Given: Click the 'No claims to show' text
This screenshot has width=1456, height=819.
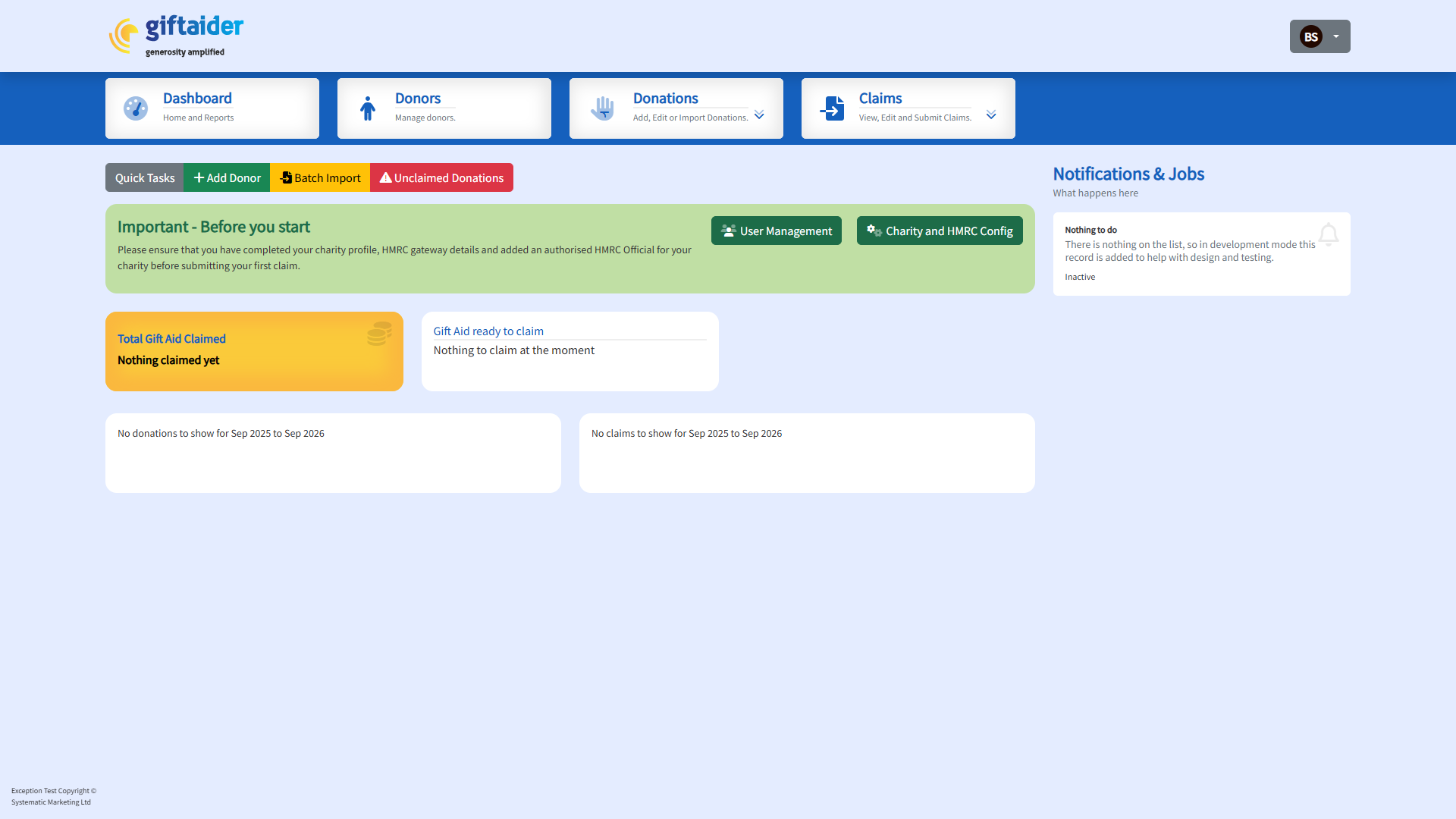Looking at the screenshot, I should point(686,434).
